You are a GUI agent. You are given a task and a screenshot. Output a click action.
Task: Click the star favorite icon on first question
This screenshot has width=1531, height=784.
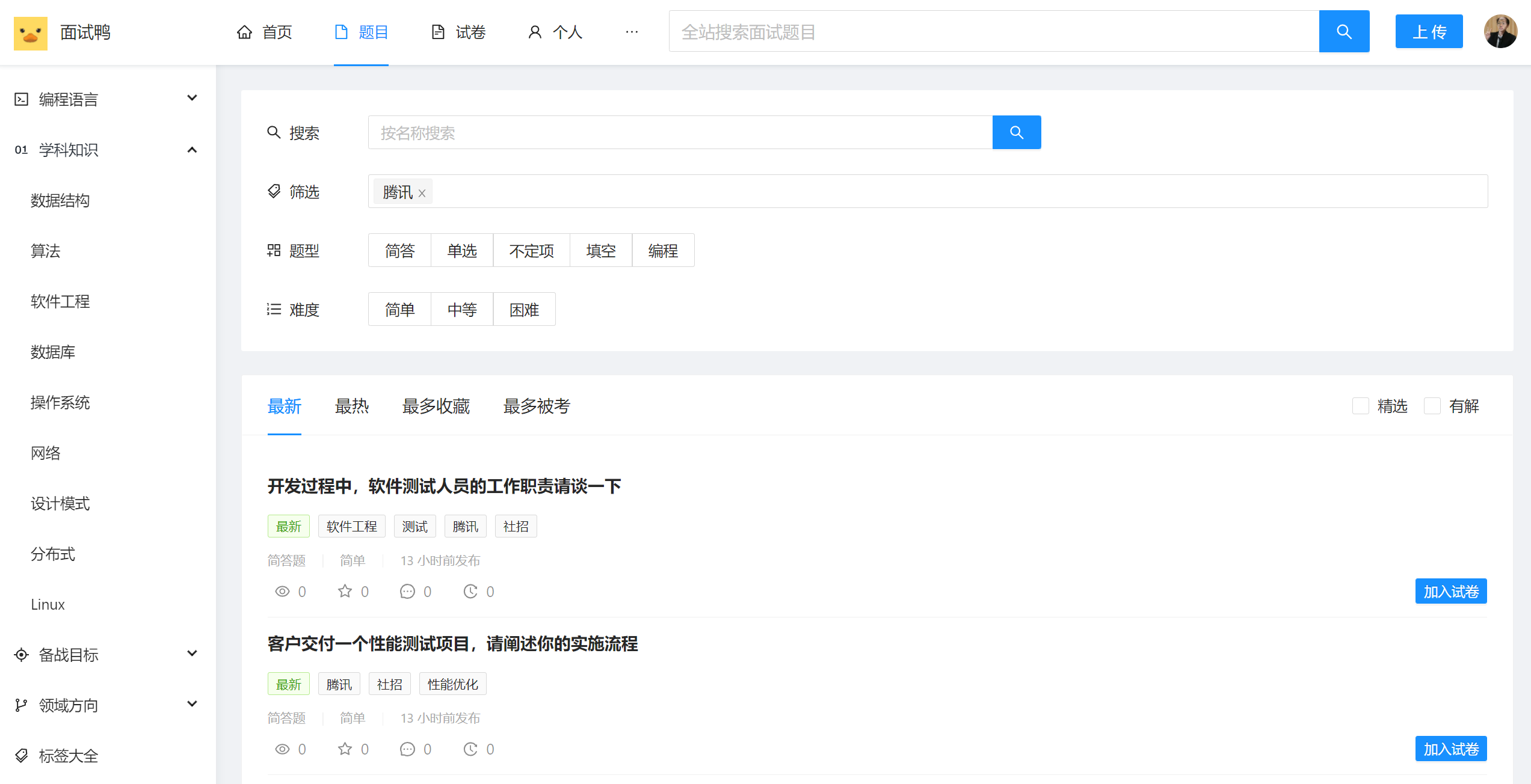click(345, 591)
